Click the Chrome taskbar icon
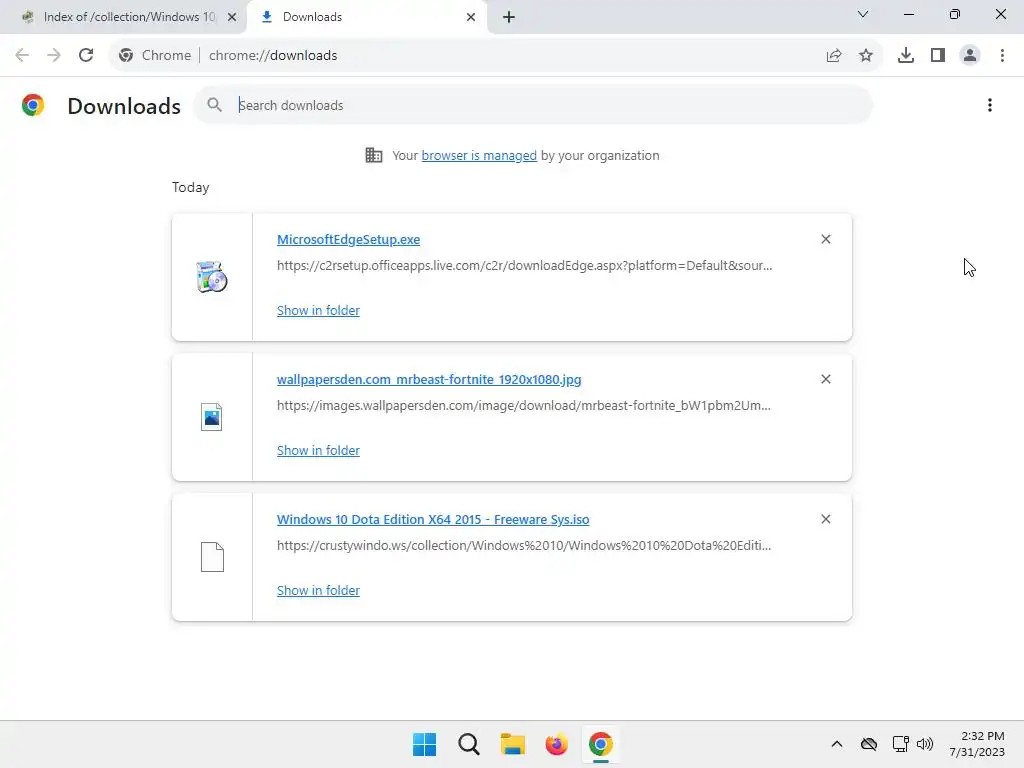The width and height of the screenshot is (1024, 768). coord(601,744)
